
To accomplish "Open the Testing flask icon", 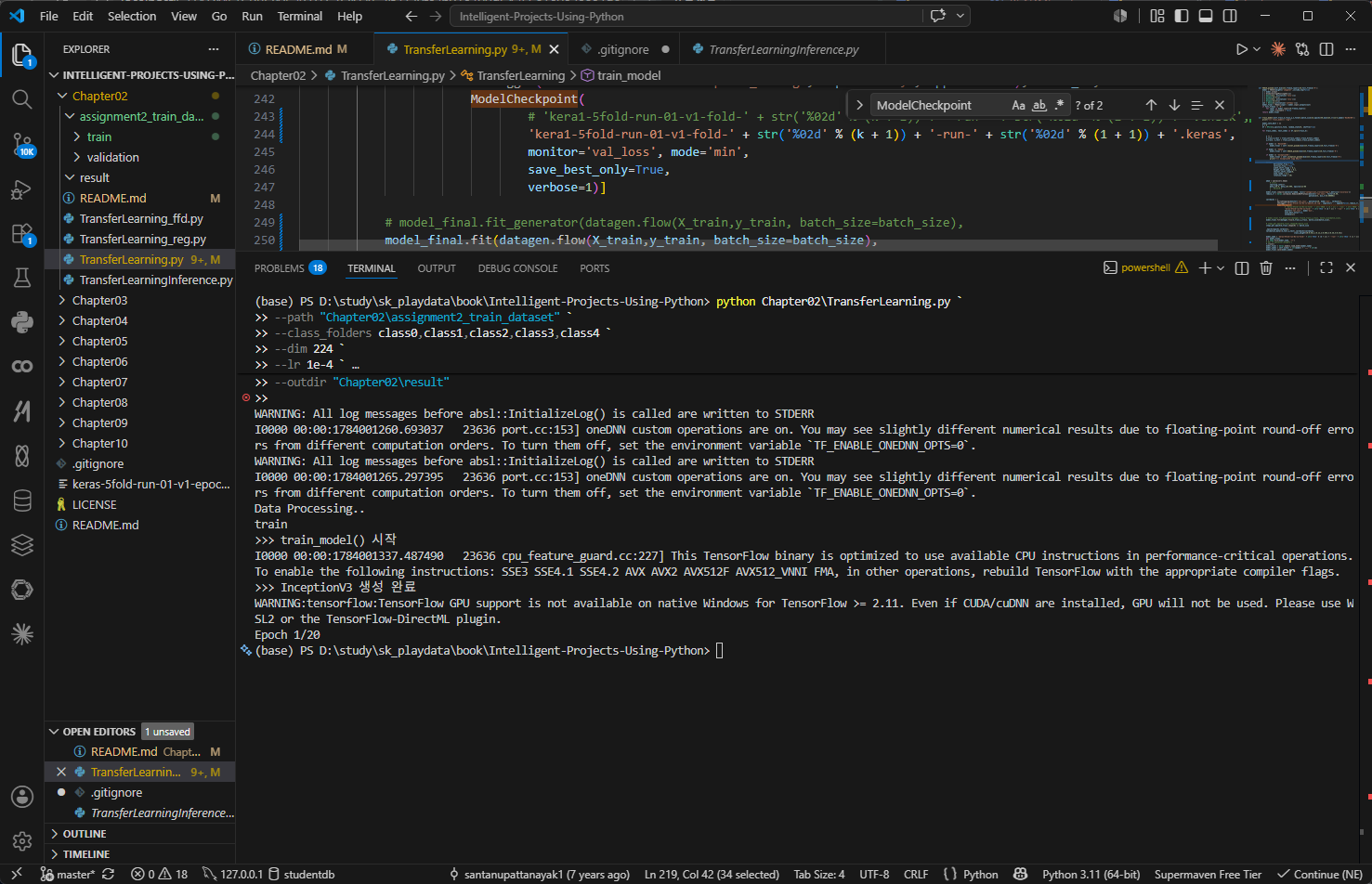I will pos(22,278).
